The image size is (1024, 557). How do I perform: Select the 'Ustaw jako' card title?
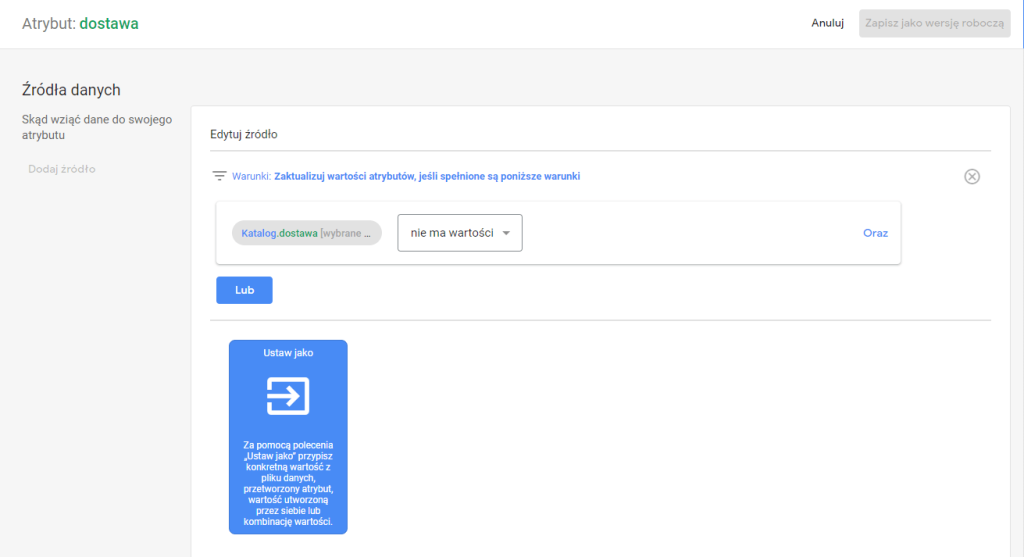click(x=288, y=353)
